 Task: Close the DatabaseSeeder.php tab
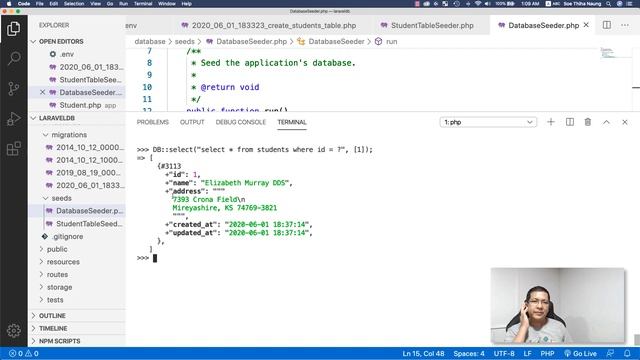(586, 25)
